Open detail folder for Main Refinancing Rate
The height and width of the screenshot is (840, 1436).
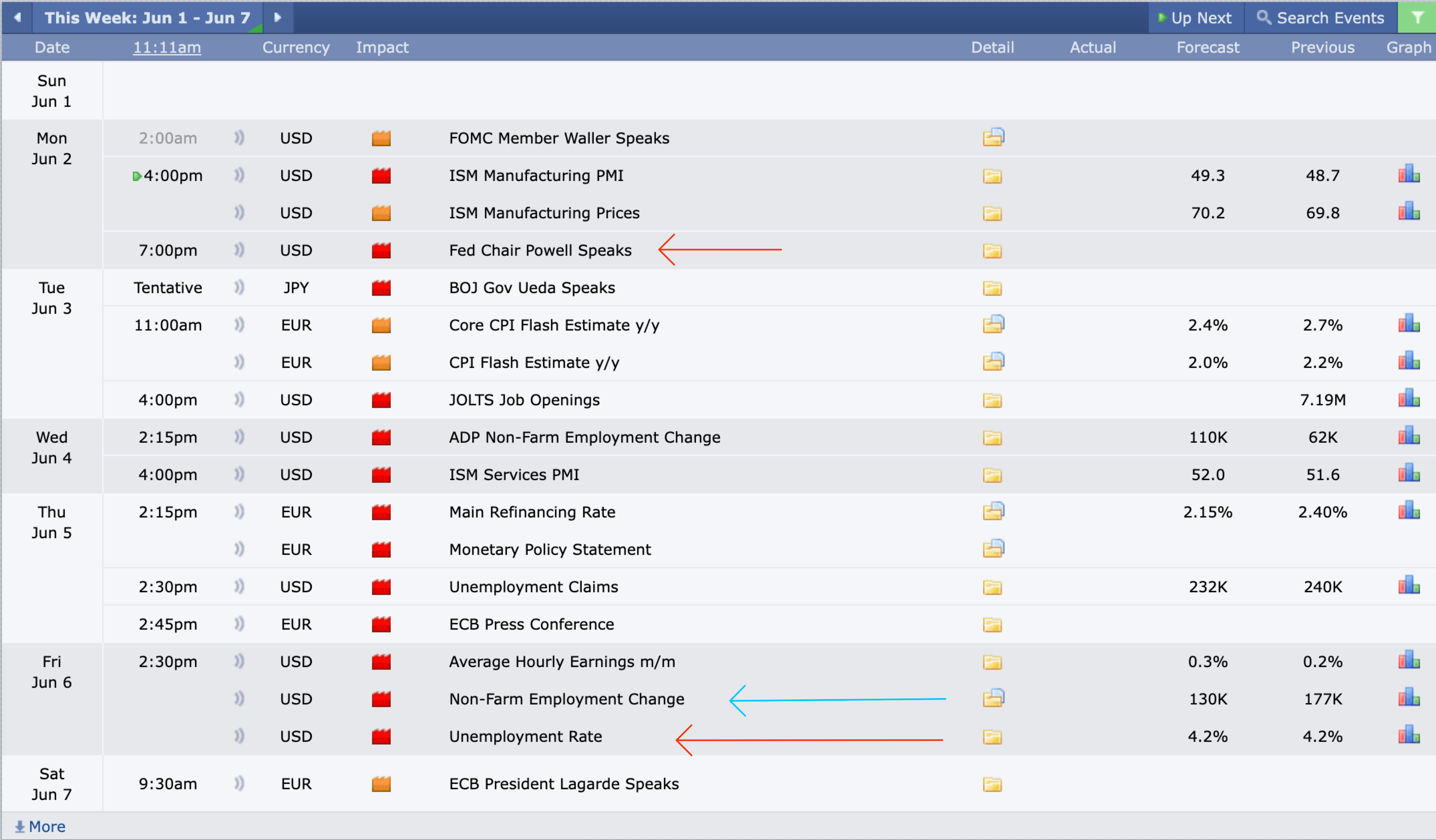pos(993,511)
